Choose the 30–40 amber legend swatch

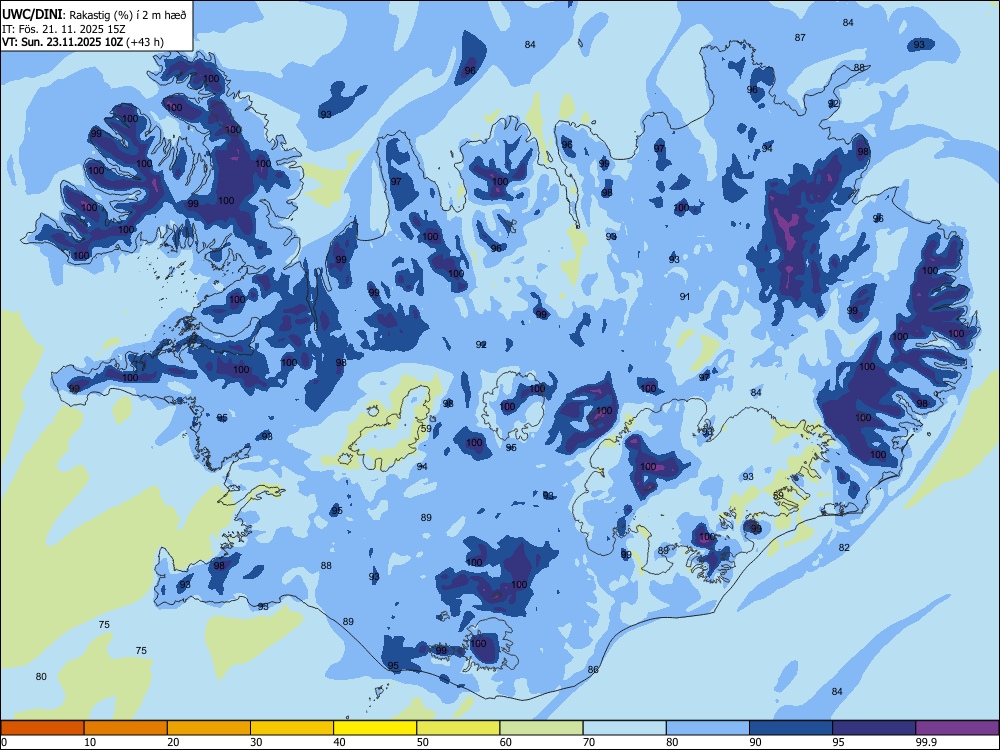pos(292,728)
